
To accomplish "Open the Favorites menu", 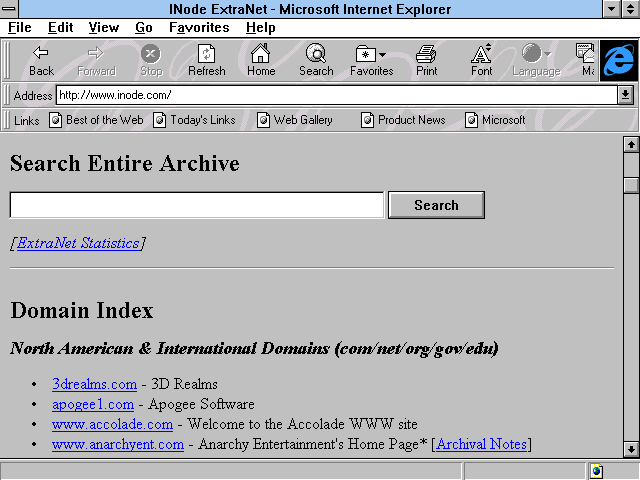I will coord(199,28).
